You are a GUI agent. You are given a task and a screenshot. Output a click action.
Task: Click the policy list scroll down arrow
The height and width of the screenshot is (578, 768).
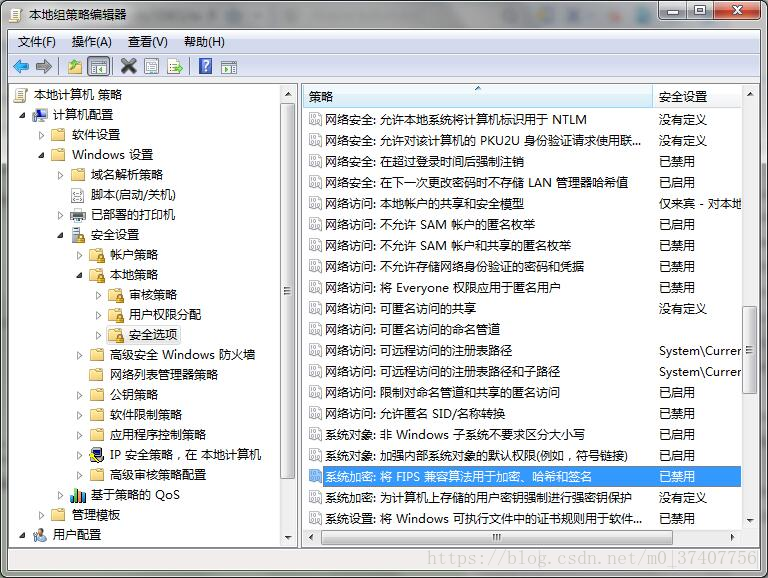pyautogui.click(x=749, y=521)
